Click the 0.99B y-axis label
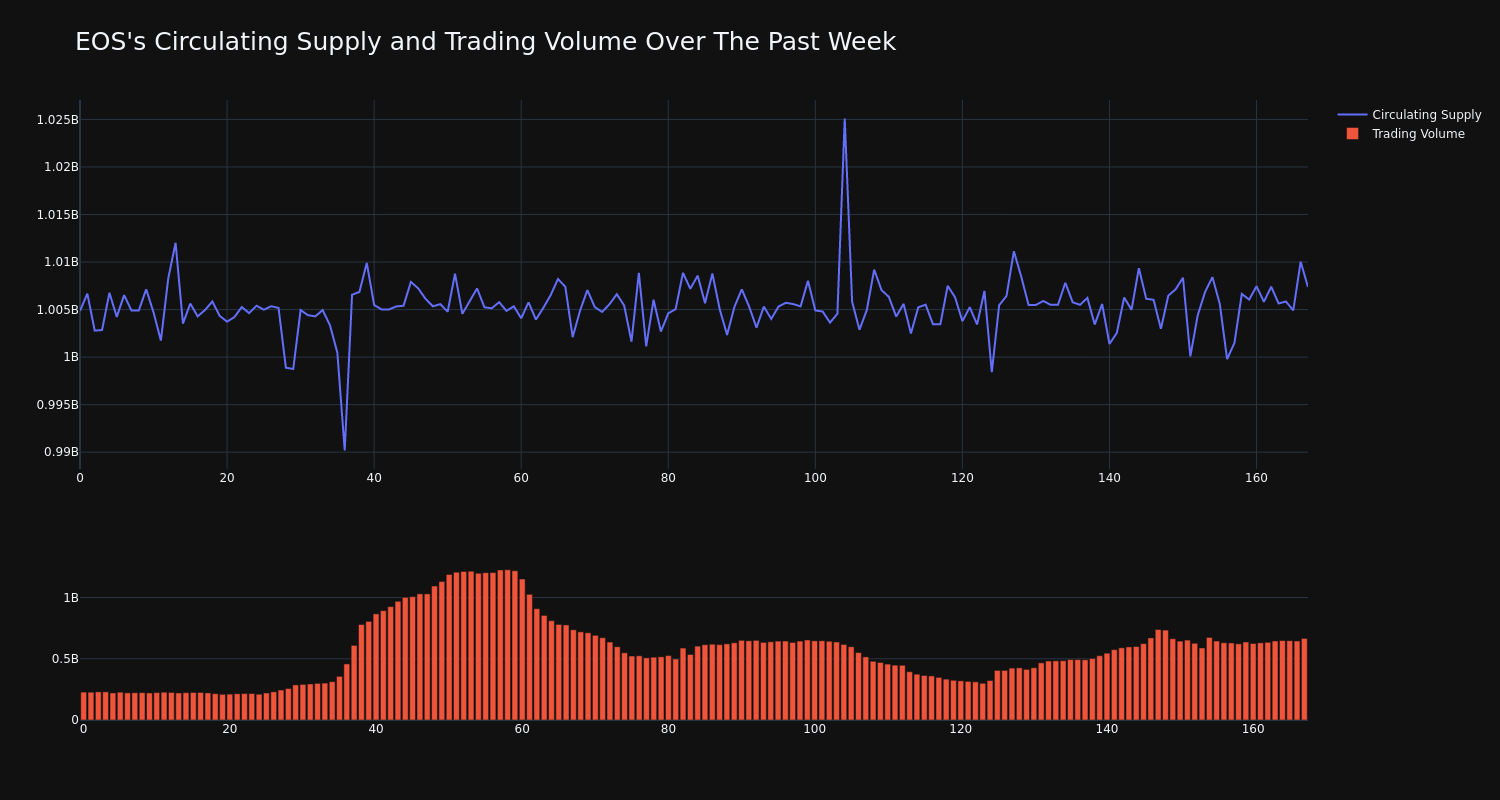 tap(60, 452)
